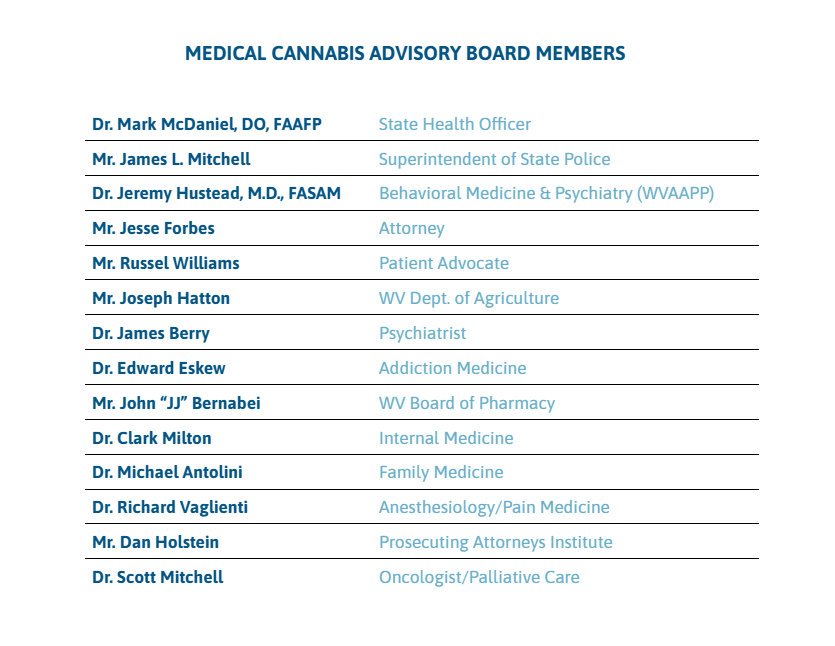Screen dimensions: 835x646
Task: Select Mr. James L. Mitchell's name
Action: [171, 159]
